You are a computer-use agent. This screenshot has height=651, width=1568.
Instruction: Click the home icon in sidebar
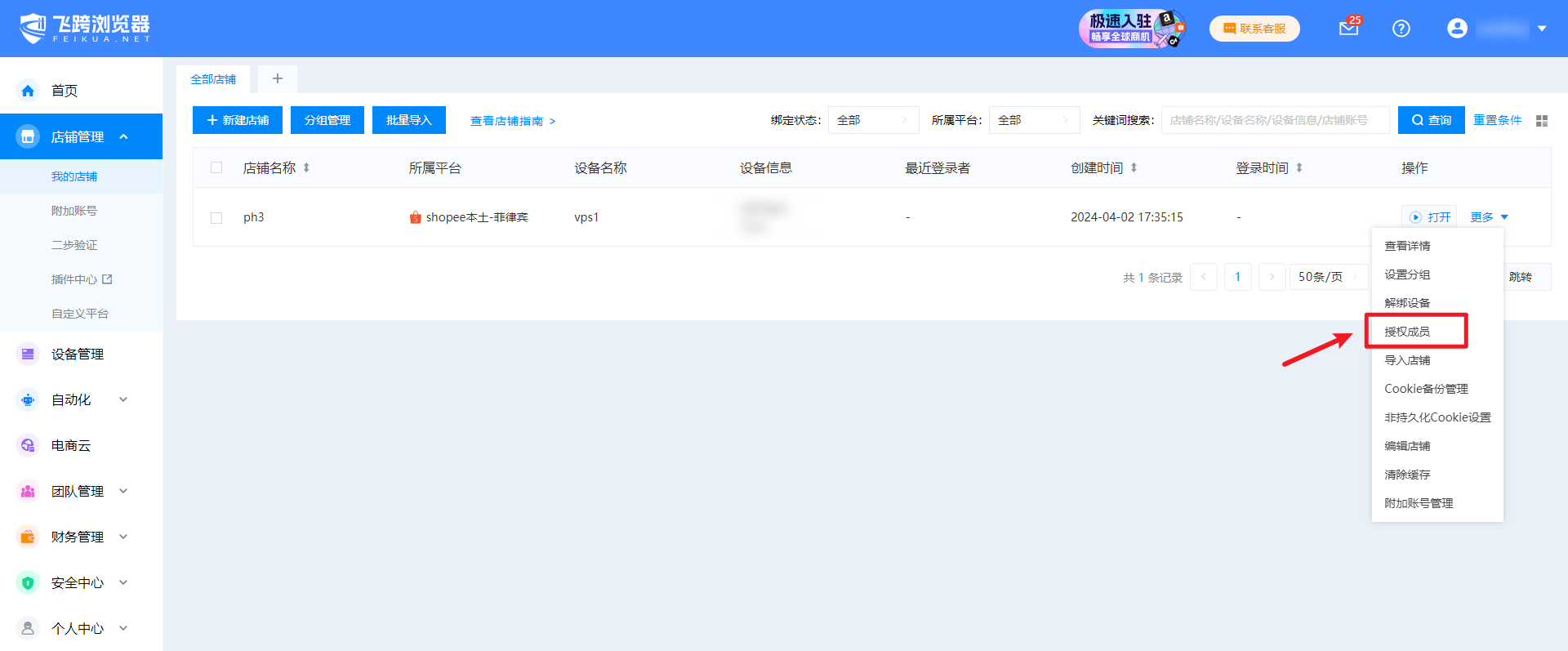coord(28,91)
